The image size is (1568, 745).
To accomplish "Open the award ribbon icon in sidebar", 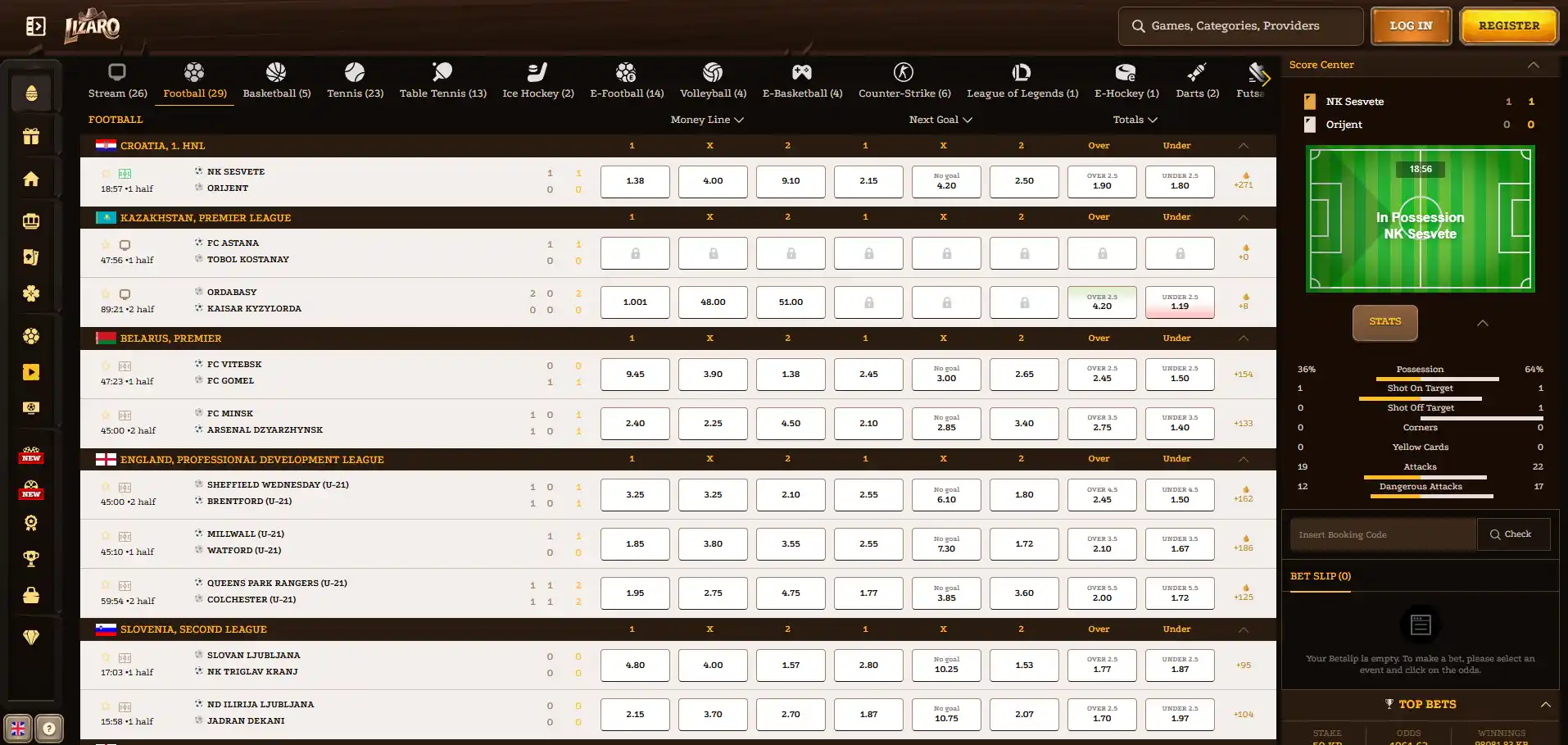I will 31,523.
